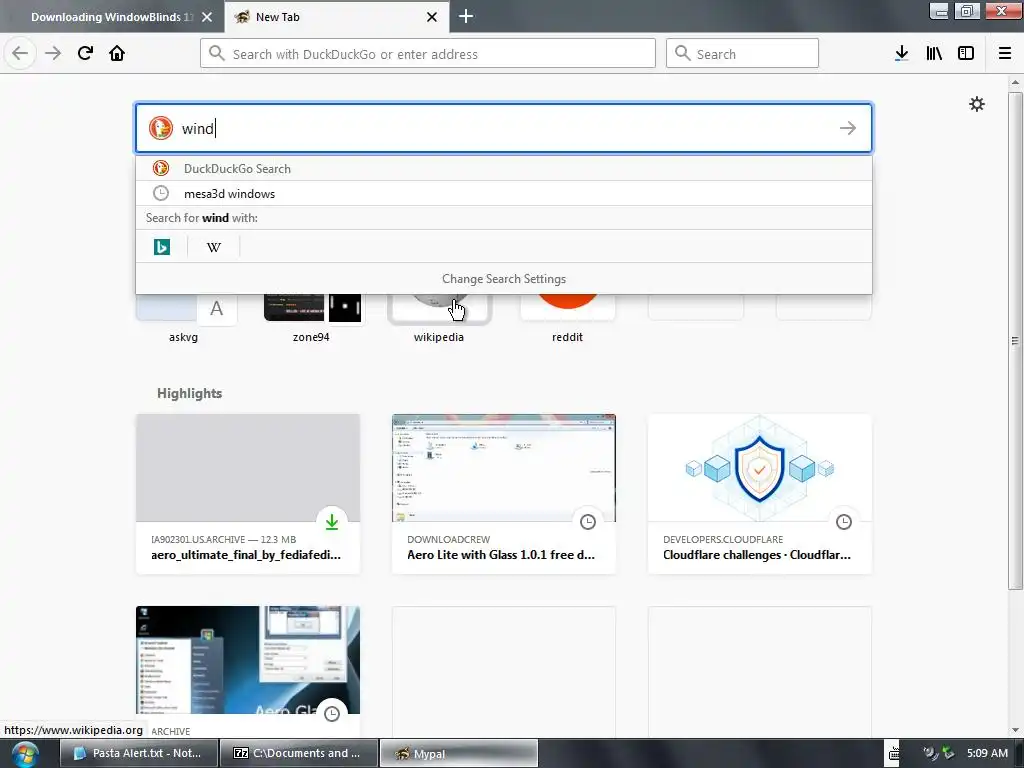Open the home page icon
1024x768 pixels.
click(x=117, y=53)
